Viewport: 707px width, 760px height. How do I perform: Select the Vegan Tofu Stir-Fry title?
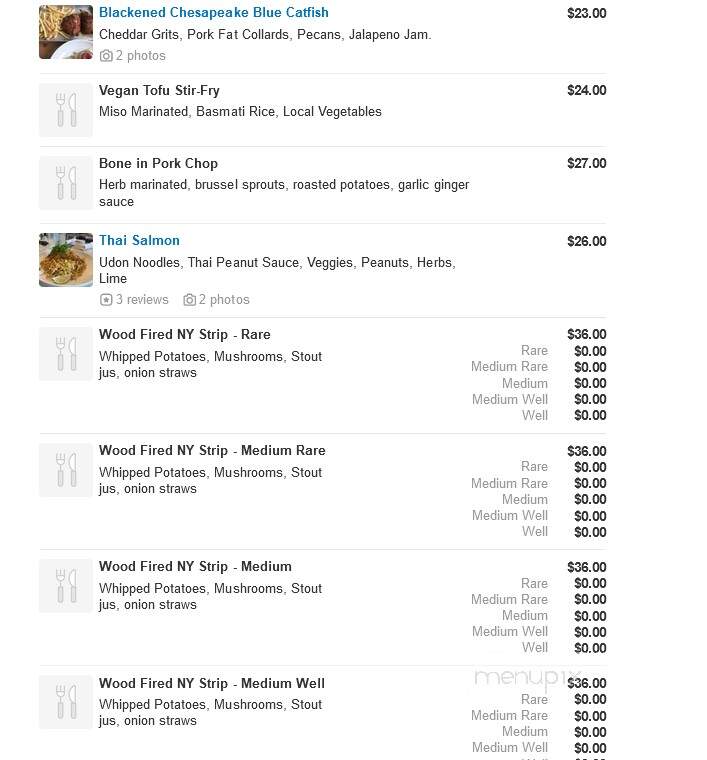pos(159,91)
